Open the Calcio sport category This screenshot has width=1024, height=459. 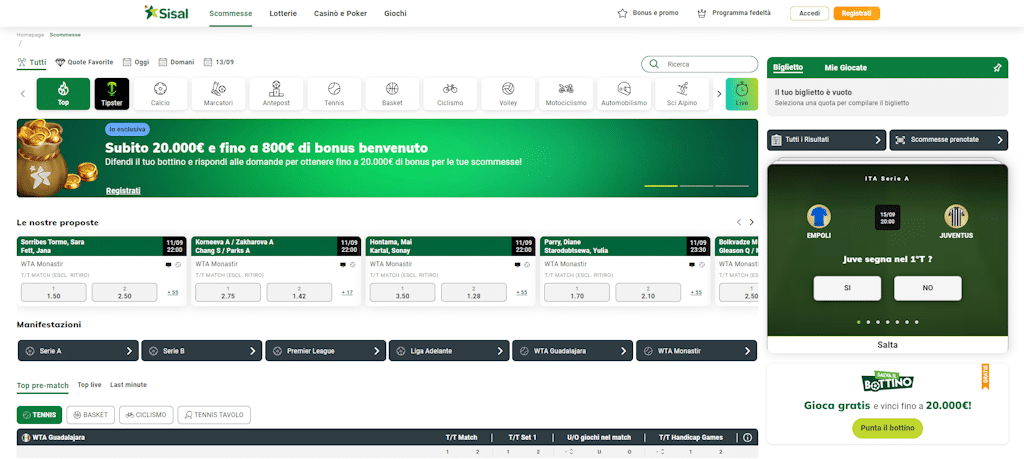160,94
